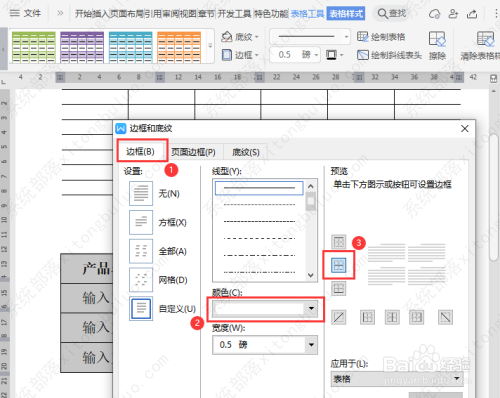The image size is (500, 398).
Task: Expand hidden quick-access tools chevron
Action: point(60,13)
